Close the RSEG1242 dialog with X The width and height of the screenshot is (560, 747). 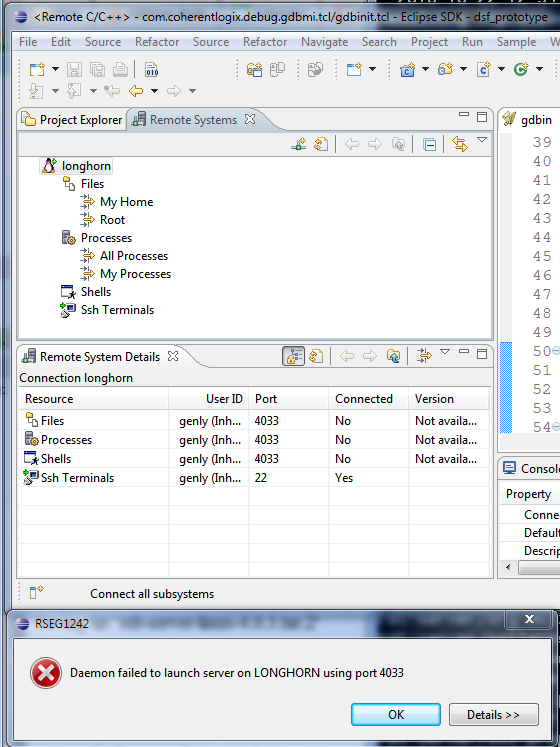(529, 619)
